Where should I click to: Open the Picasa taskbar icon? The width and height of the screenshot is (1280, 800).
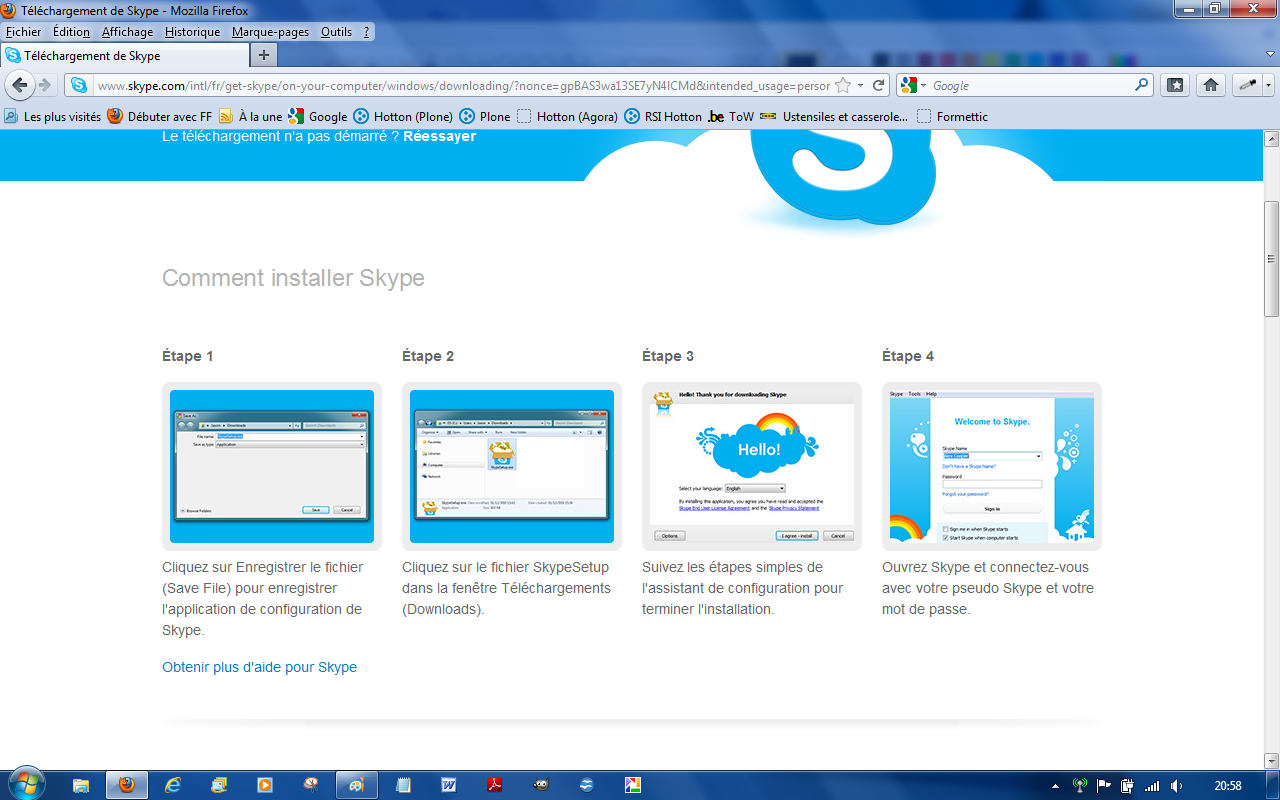click(x=632, y=785)
